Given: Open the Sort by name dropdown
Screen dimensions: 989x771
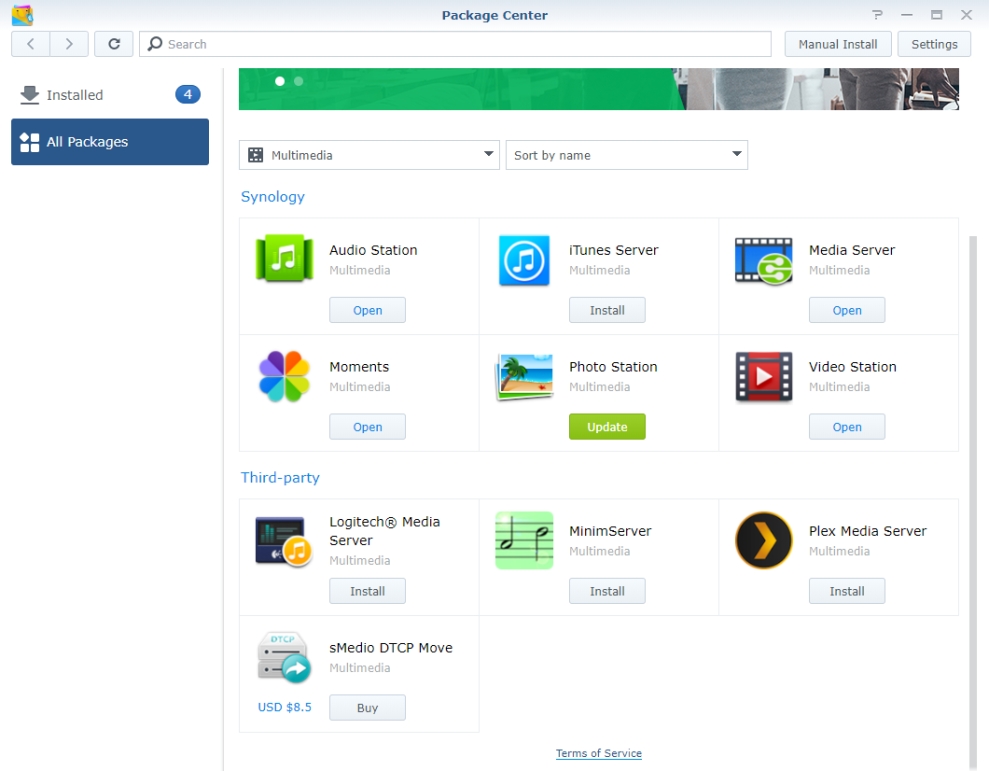Looking at the screenshot, I should (x=627, y=155).
